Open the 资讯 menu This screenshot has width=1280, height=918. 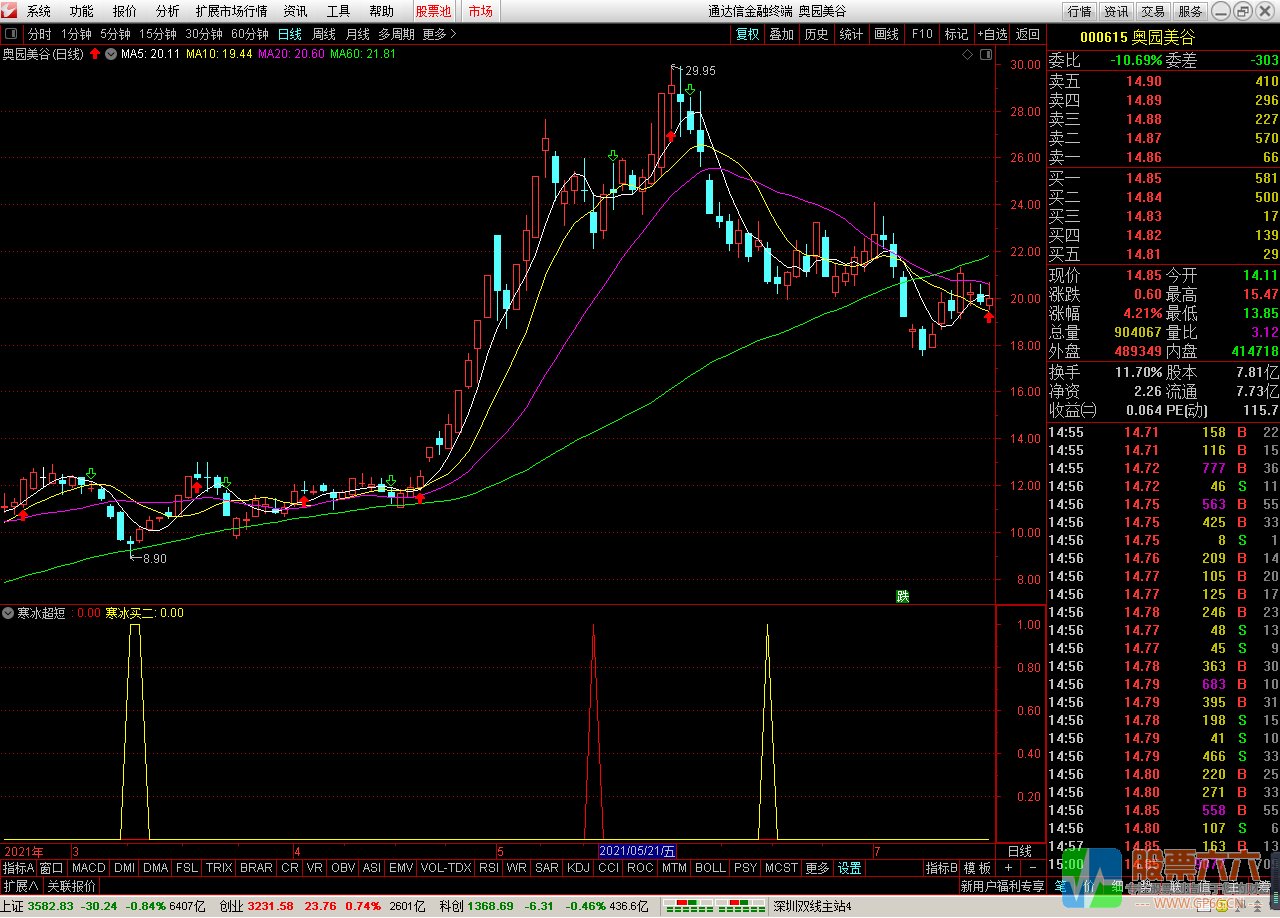[x=295, y=11]
